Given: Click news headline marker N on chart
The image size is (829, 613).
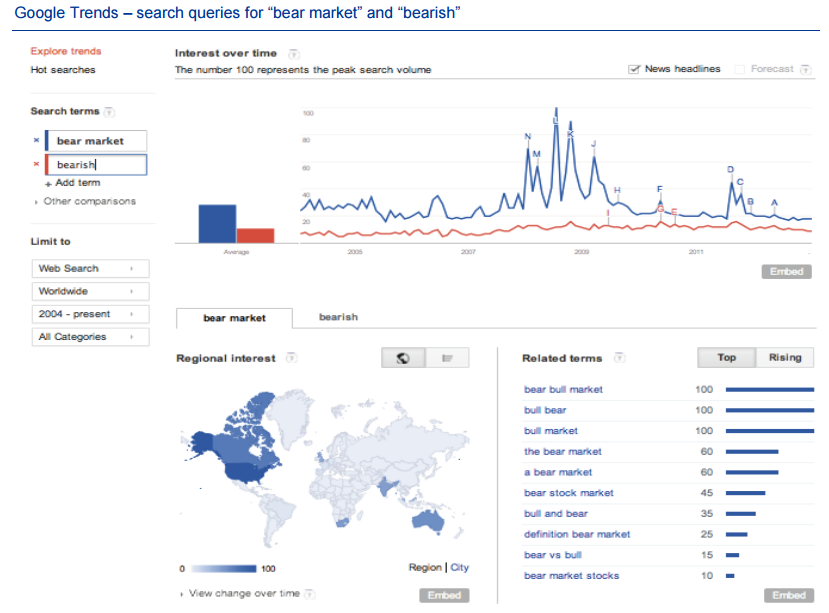Looking at the screenshot, I should pos(528,136).
